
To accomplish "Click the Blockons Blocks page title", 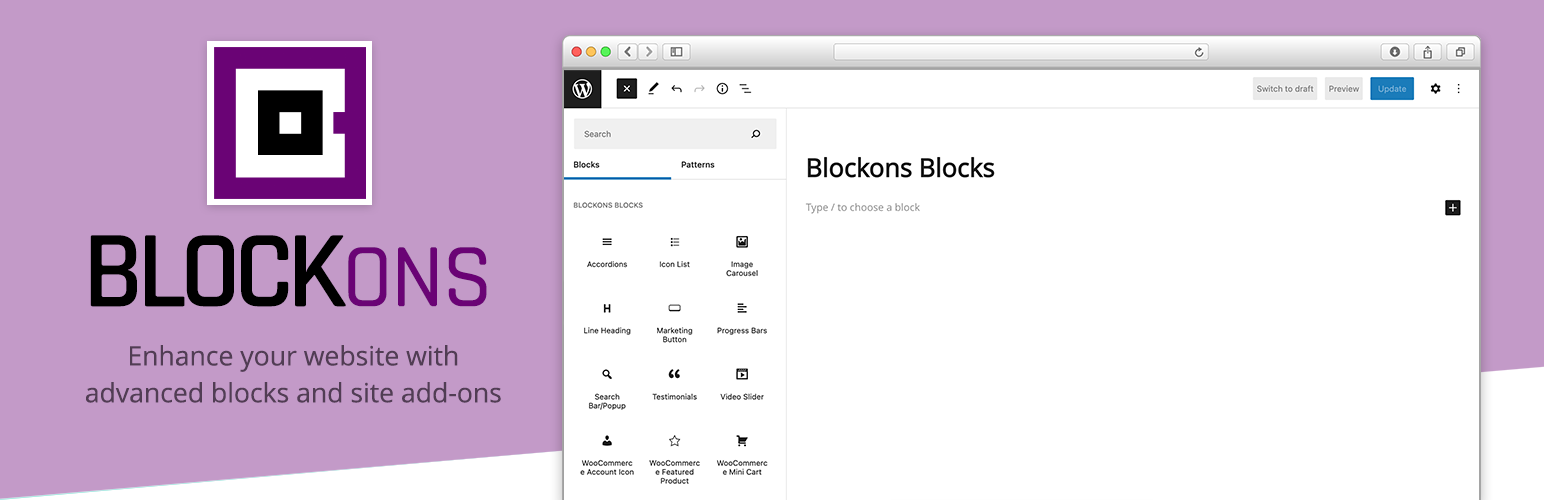I will click(x=900, y=168).
